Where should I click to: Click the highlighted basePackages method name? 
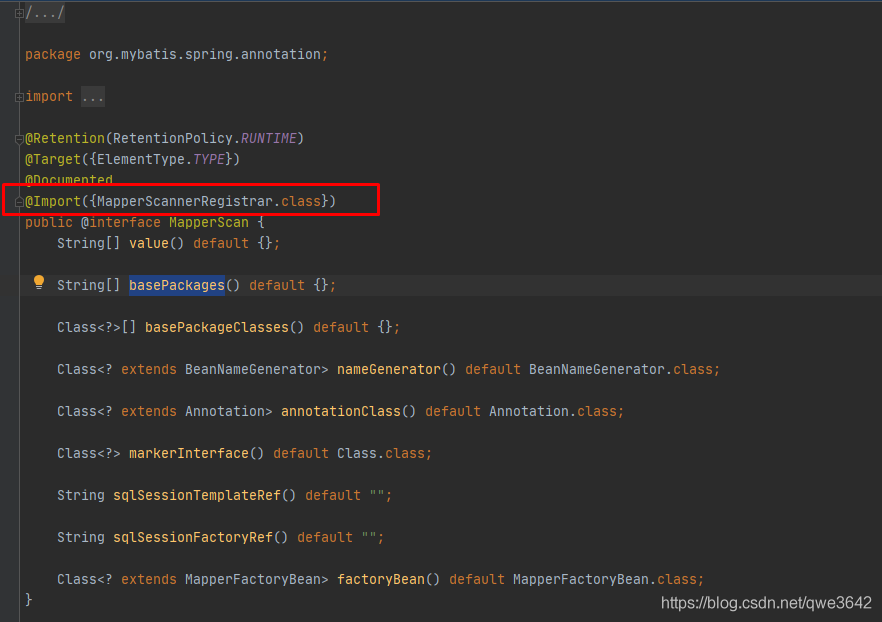point(177,285)
